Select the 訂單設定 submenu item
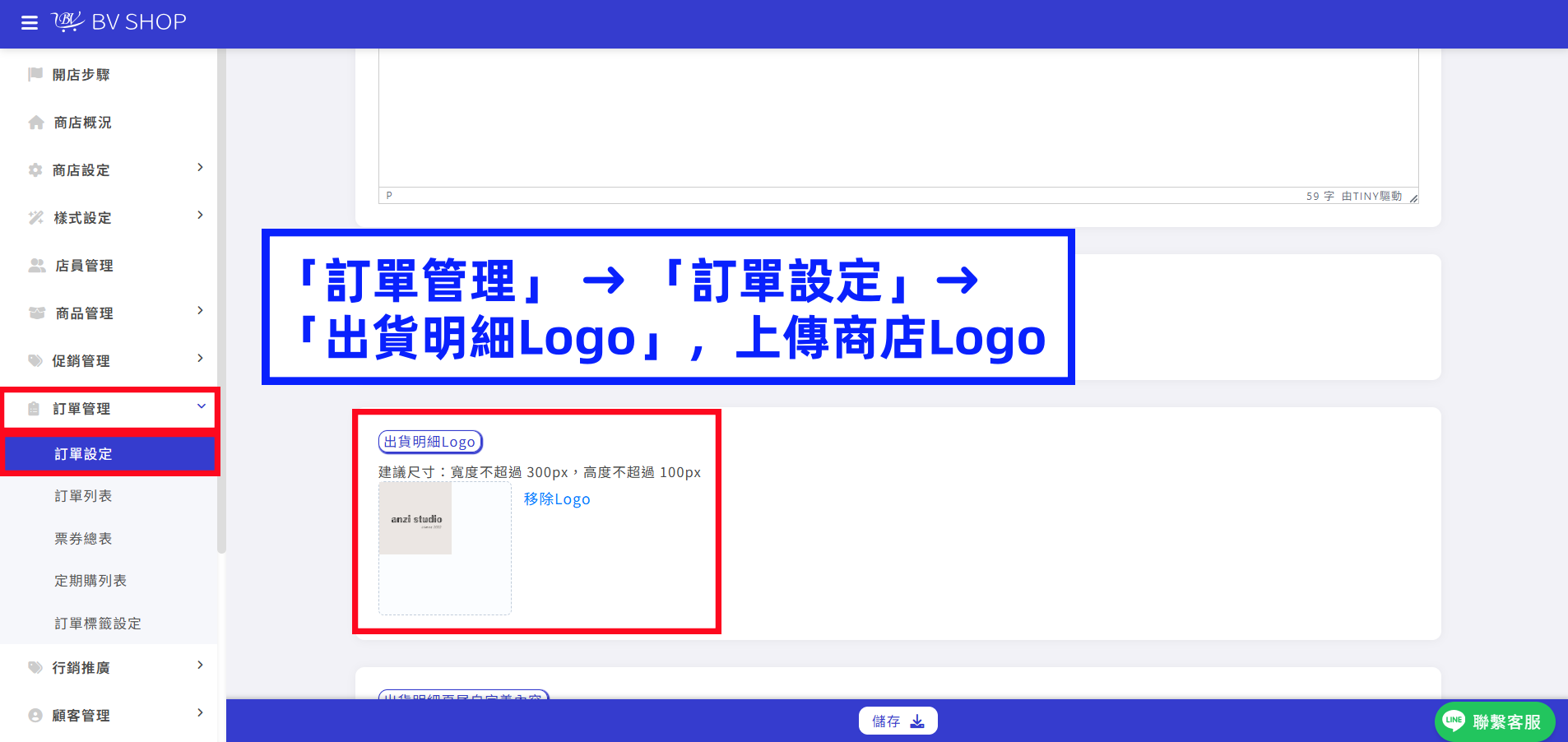 click(x=110, y=454)
